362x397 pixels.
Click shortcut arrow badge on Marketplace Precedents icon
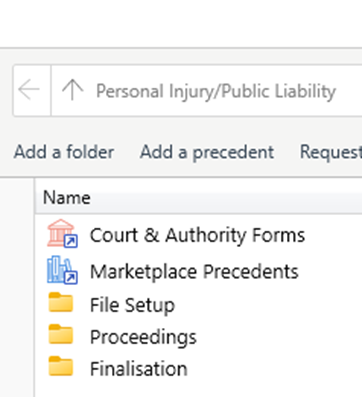[71, 277]
